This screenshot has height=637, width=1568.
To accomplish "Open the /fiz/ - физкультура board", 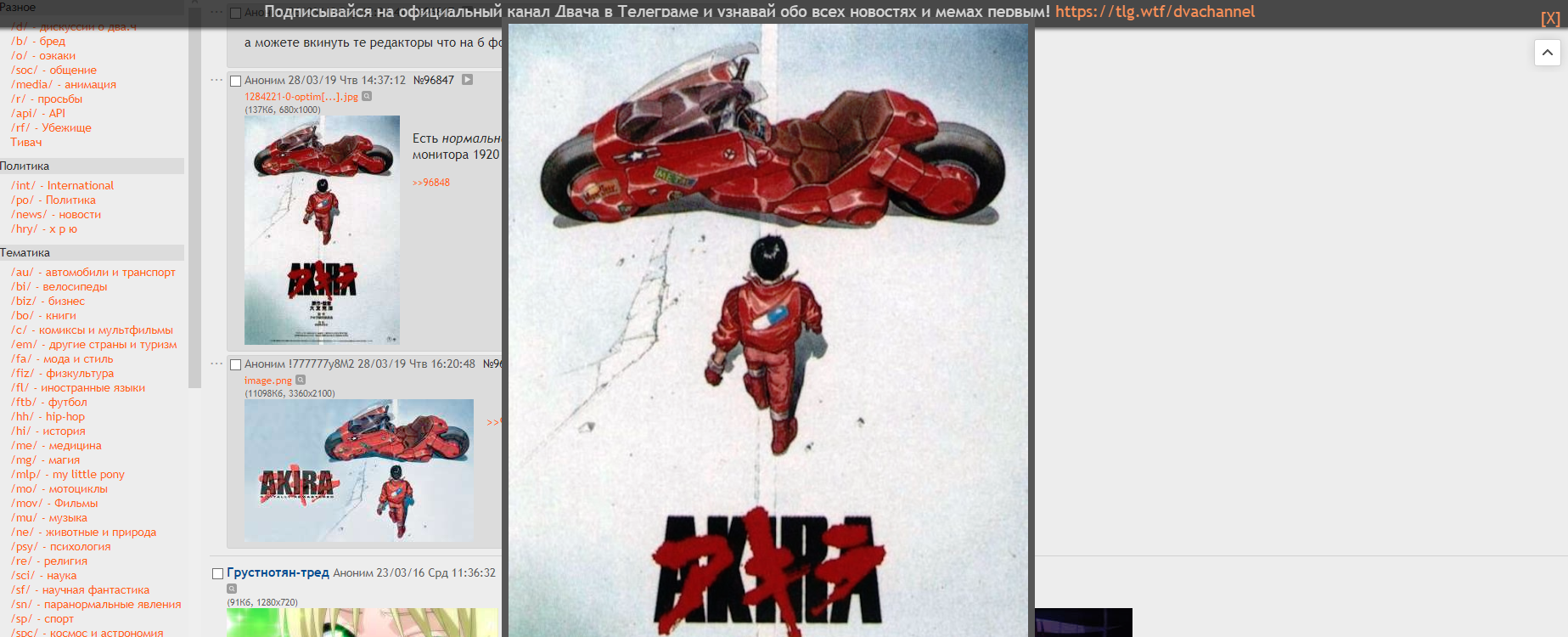I will (63, 373).
